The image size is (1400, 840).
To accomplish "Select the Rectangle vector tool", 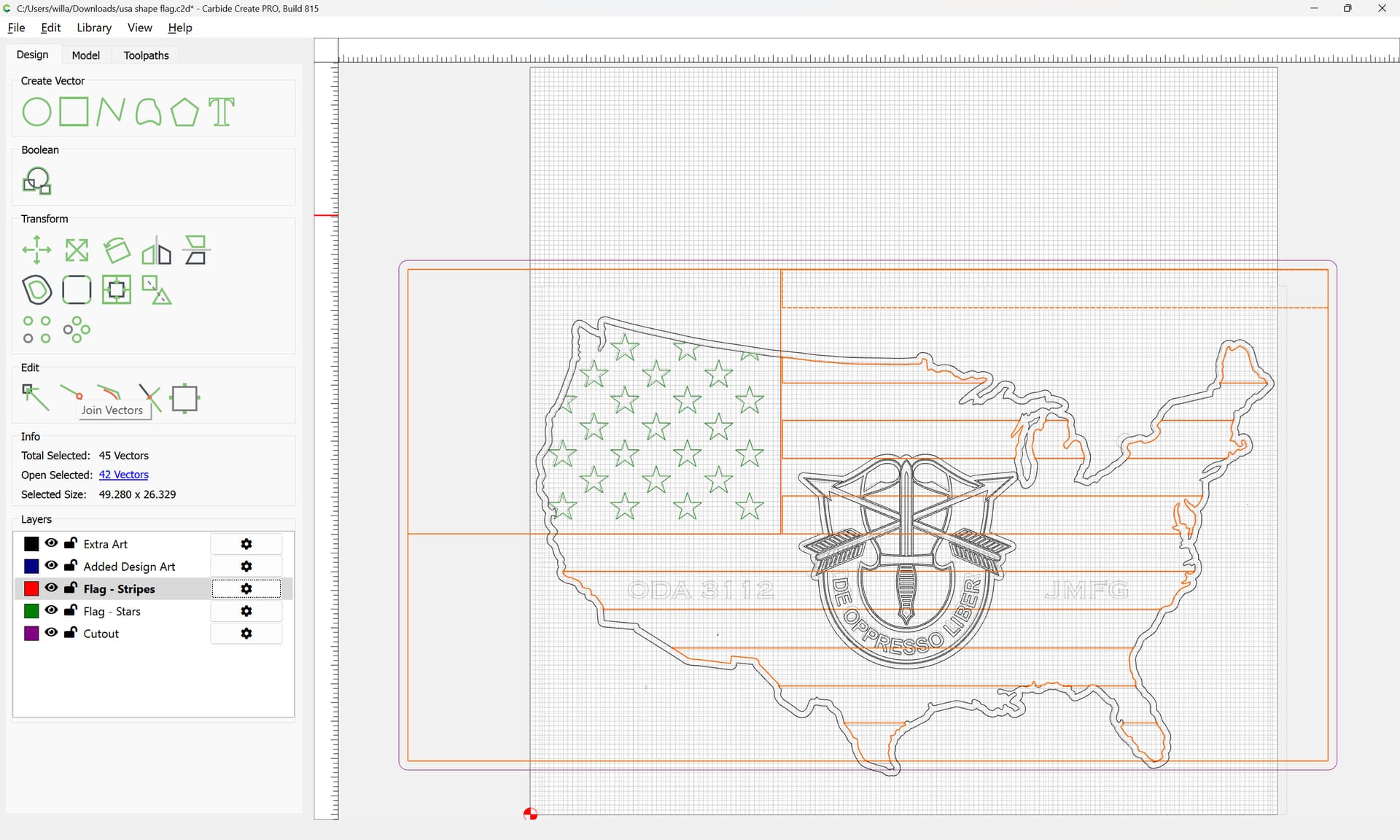I will pyautogui.click(x=74, y=112).
